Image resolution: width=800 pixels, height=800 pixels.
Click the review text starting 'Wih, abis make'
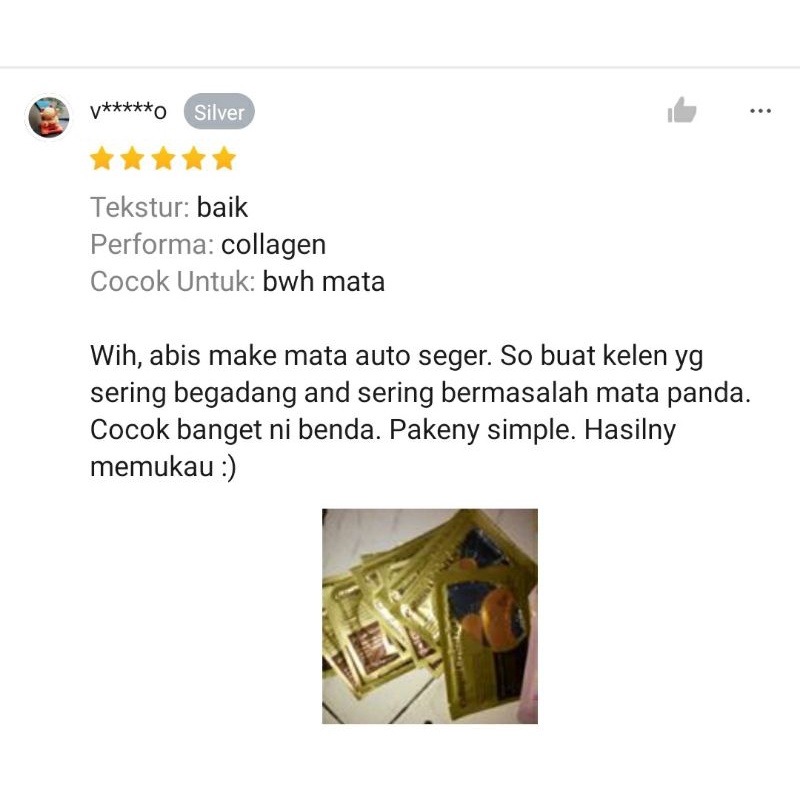tap(420, 411)
